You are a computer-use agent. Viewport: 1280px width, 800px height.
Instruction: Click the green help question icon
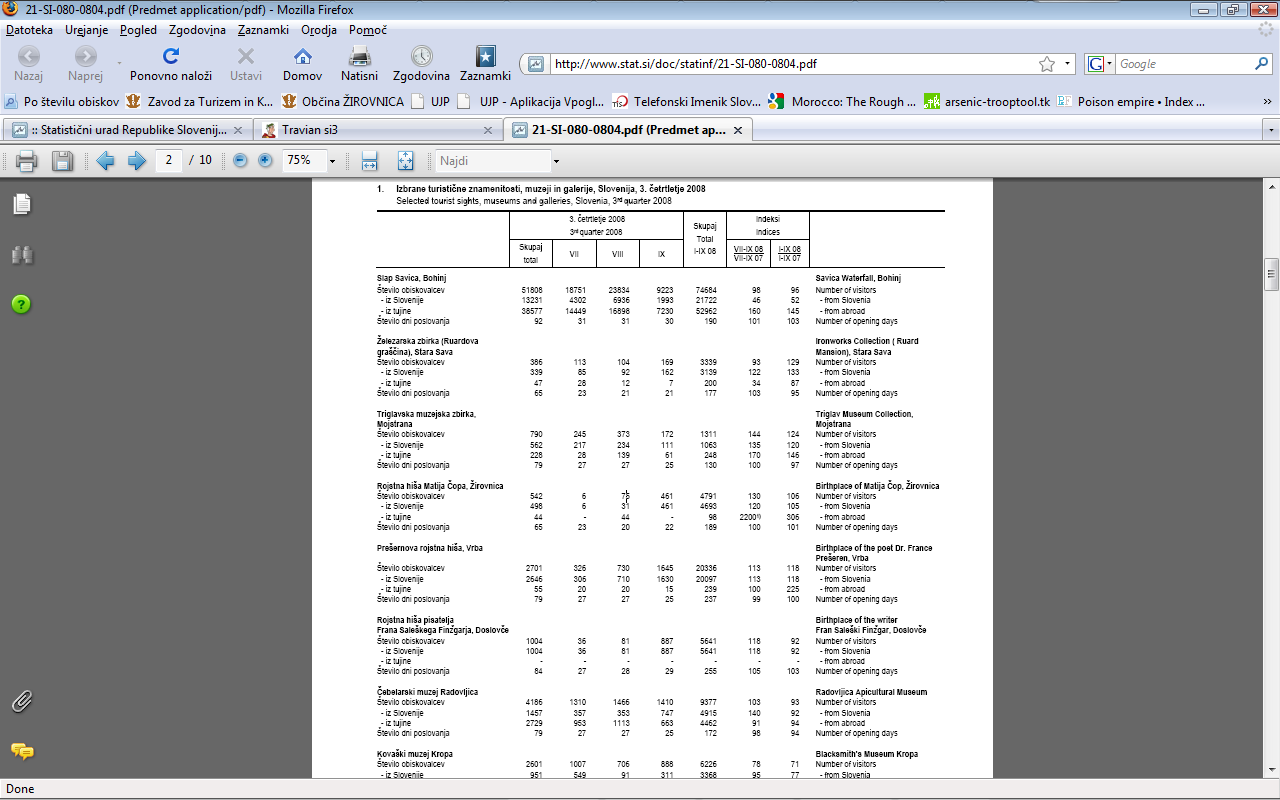pos(22,304)
